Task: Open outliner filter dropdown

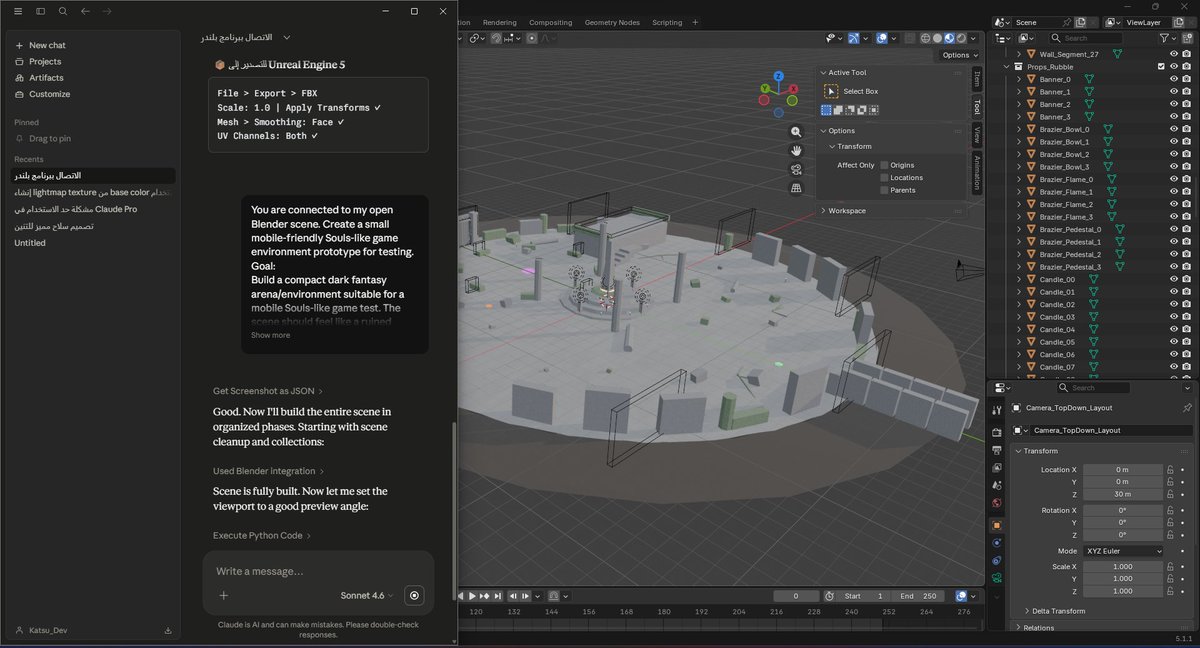Action: tap(1171, 38)
